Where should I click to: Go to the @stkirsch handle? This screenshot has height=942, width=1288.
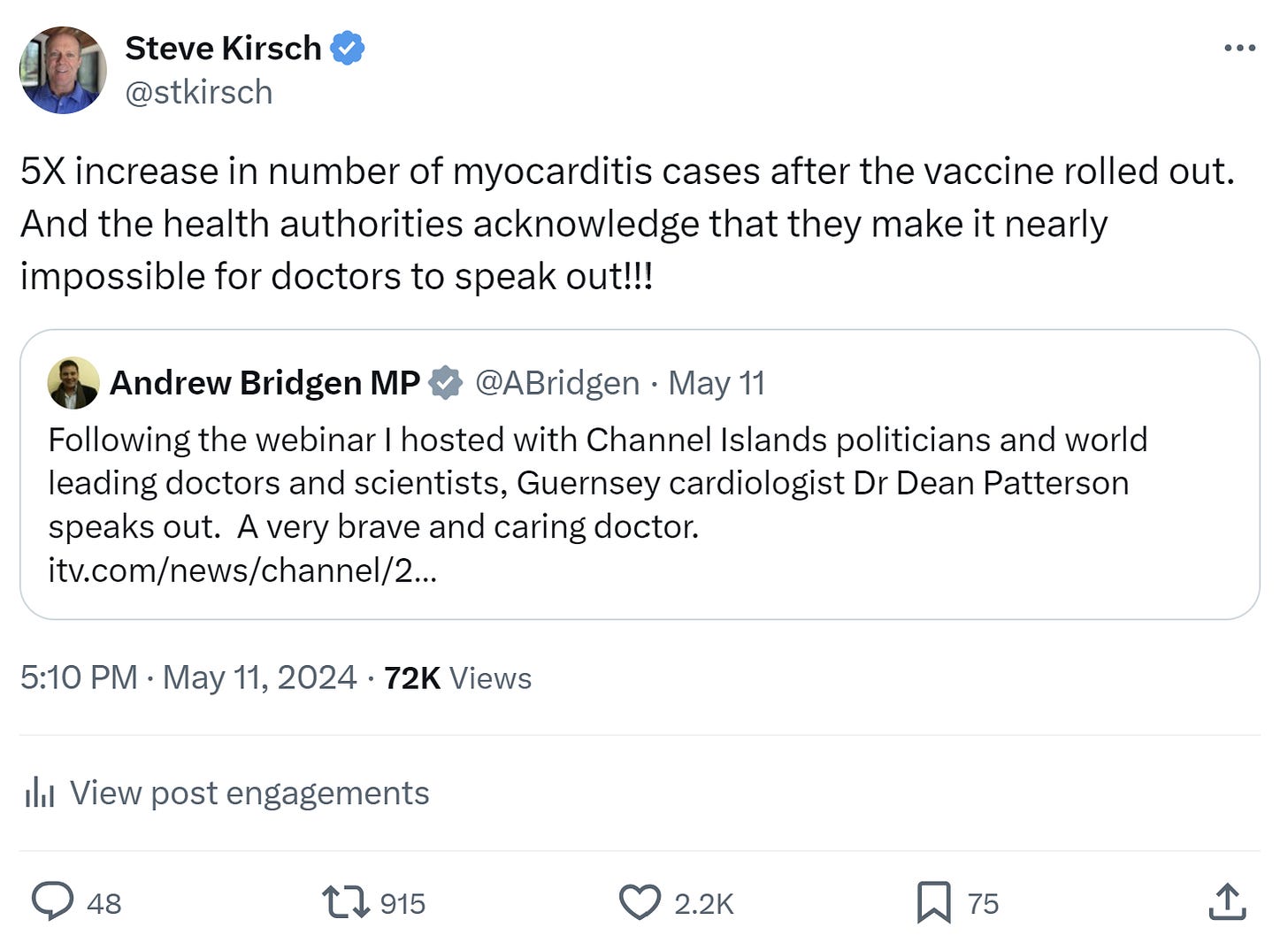click(199, 92)
